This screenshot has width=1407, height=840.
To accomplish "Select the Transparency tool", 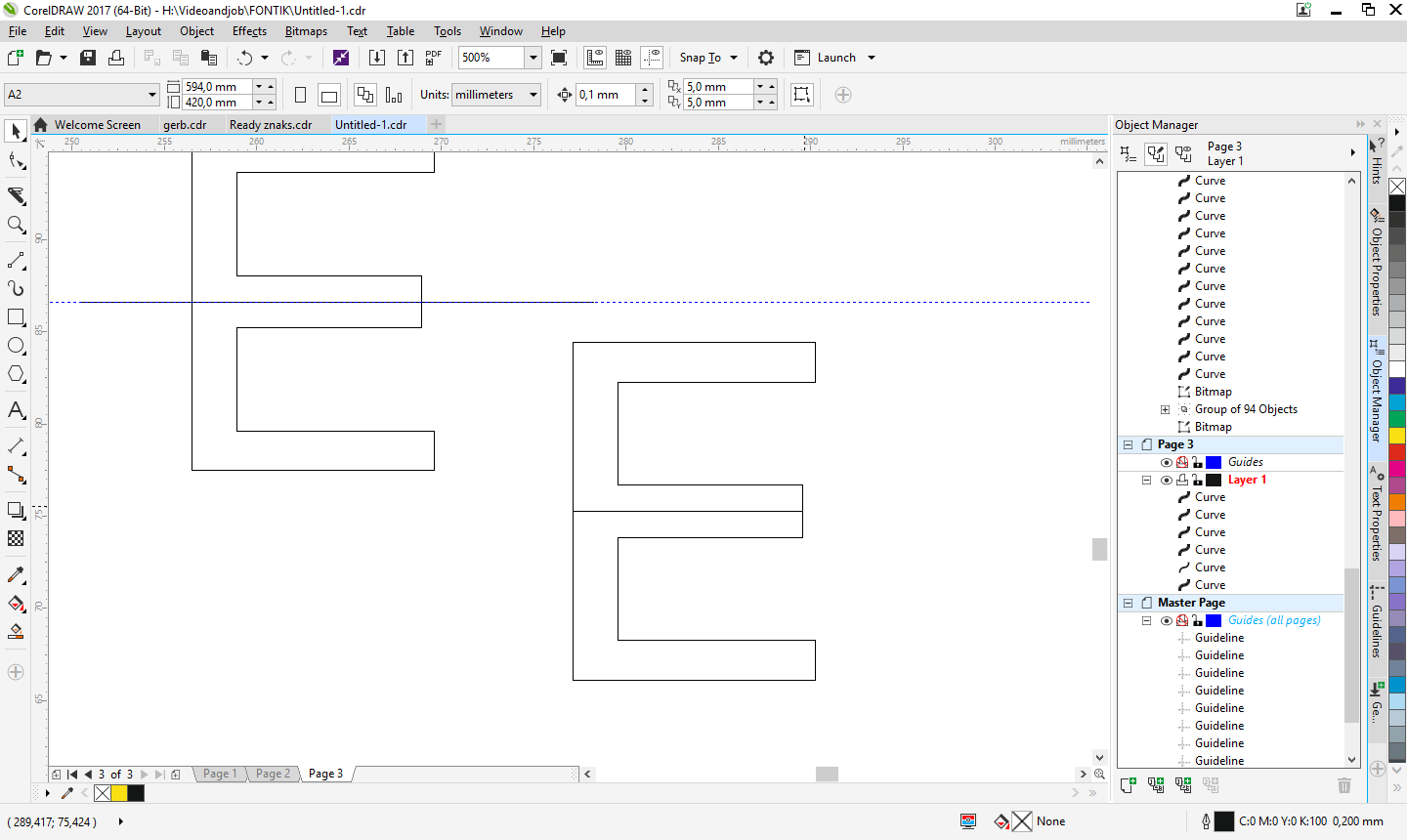I will click(16, 538).
